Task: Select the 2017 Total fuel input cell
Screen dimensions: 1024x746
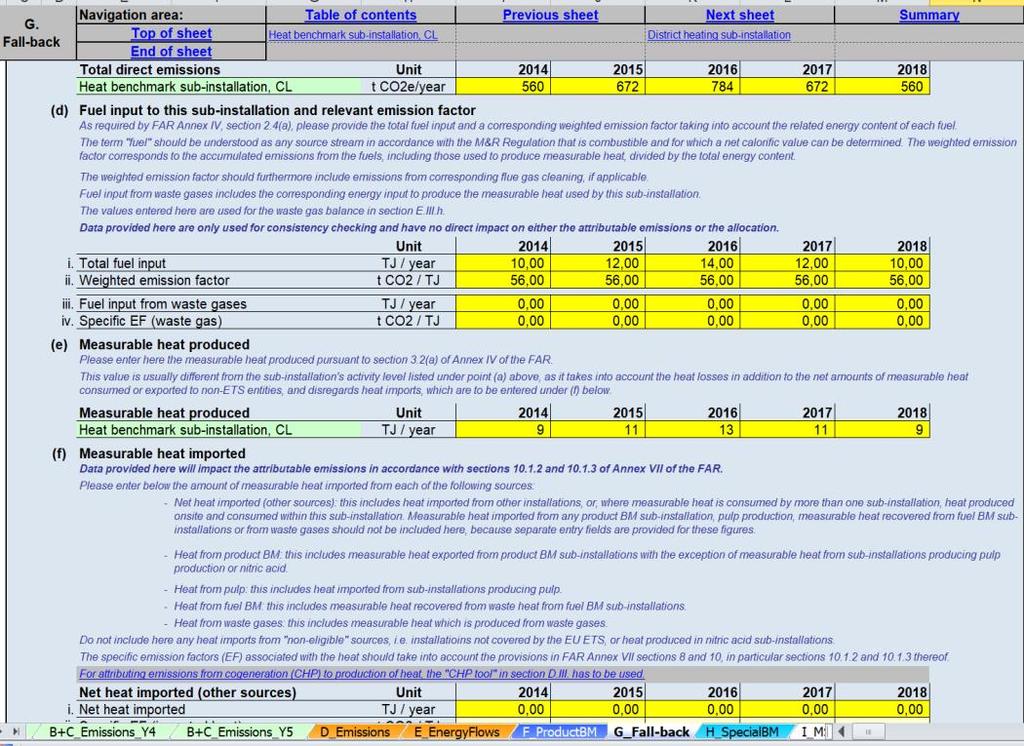Action: pyautogui.click(x=787, y=263)
